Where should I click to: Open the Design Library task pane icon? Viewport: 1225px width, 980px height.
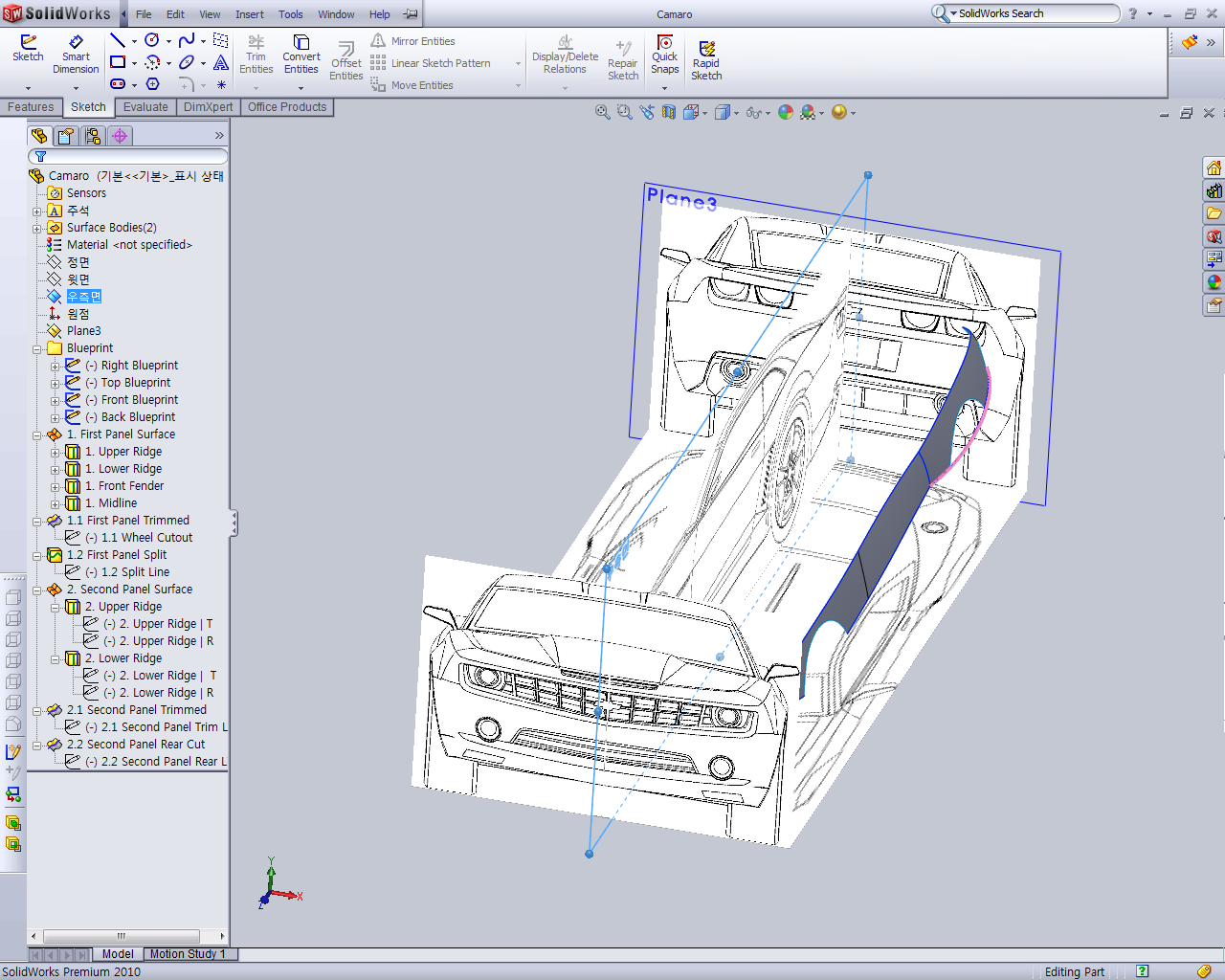click(1214, 190)
